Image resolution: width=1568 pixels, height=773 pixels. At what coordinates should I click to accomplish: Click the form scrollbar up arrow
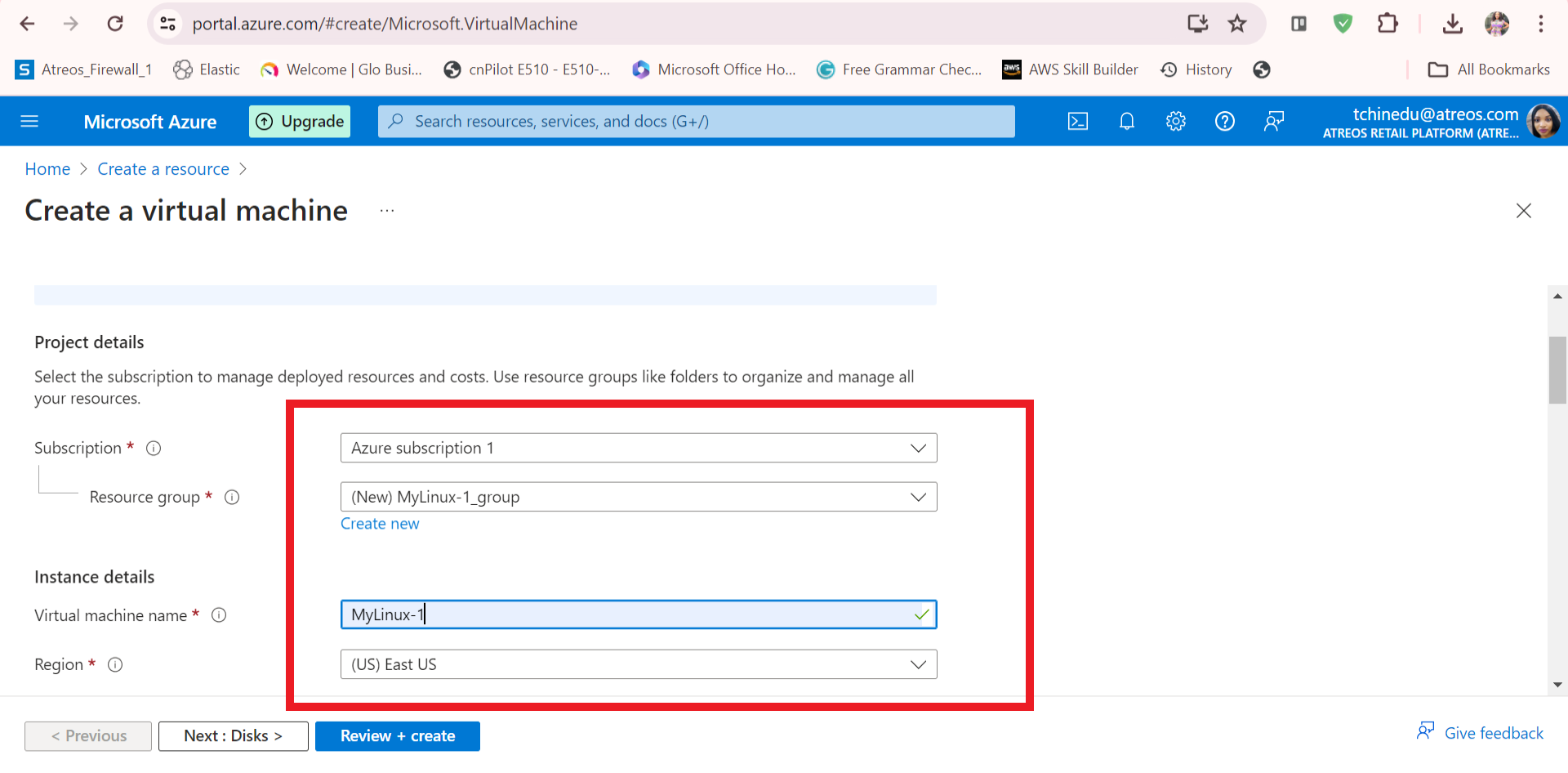[1557, 297]
